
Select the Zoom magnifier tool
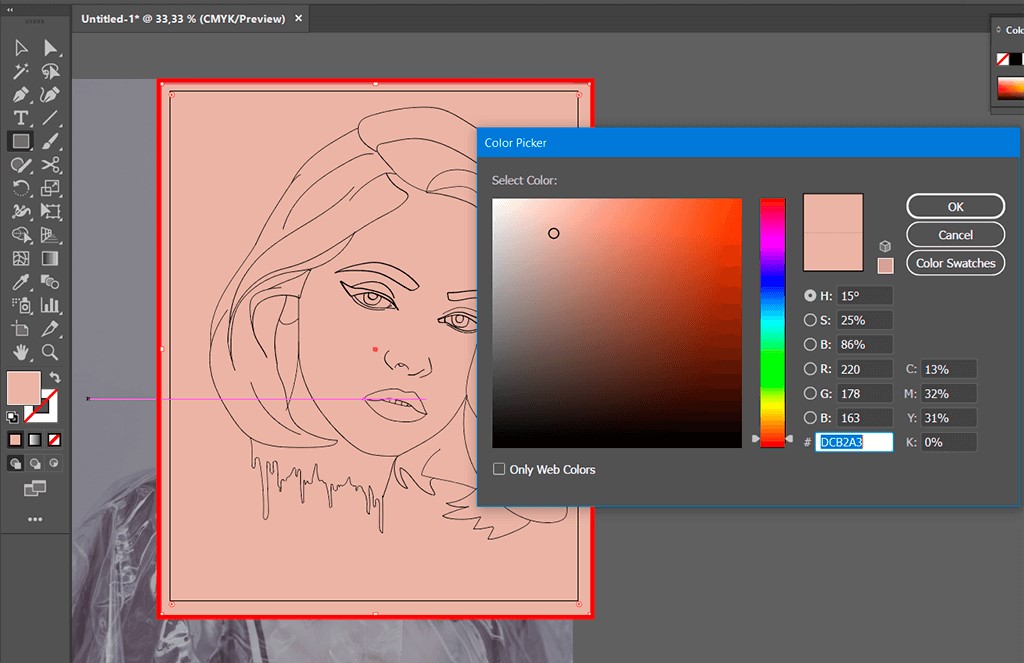pyautogui.click(x=51, y=352)
